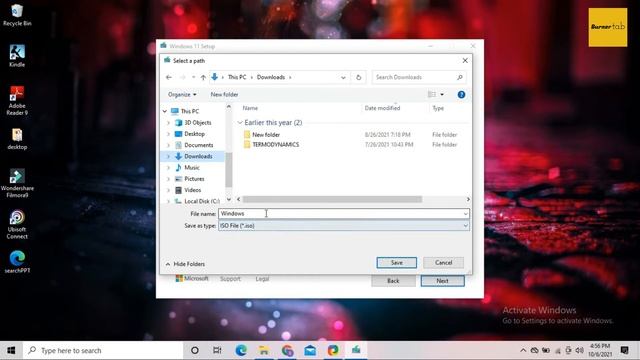The height and width of the screenshot is (360, 640).
Task: Click Back in Windows 11 Setup
Action: pos(393,281)
